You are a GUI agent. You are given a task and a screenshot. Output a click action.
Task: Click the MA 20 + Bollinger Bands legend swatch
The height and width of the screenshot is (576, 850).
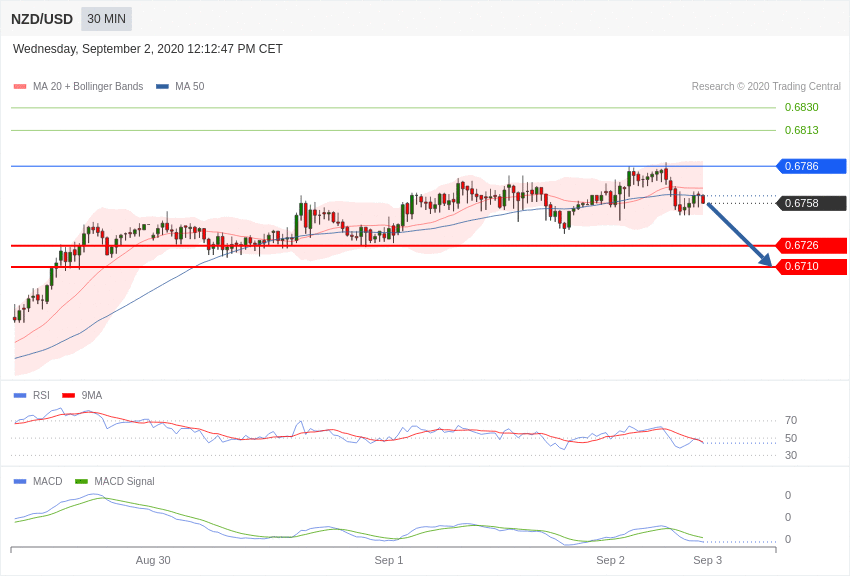click(20, 86)
